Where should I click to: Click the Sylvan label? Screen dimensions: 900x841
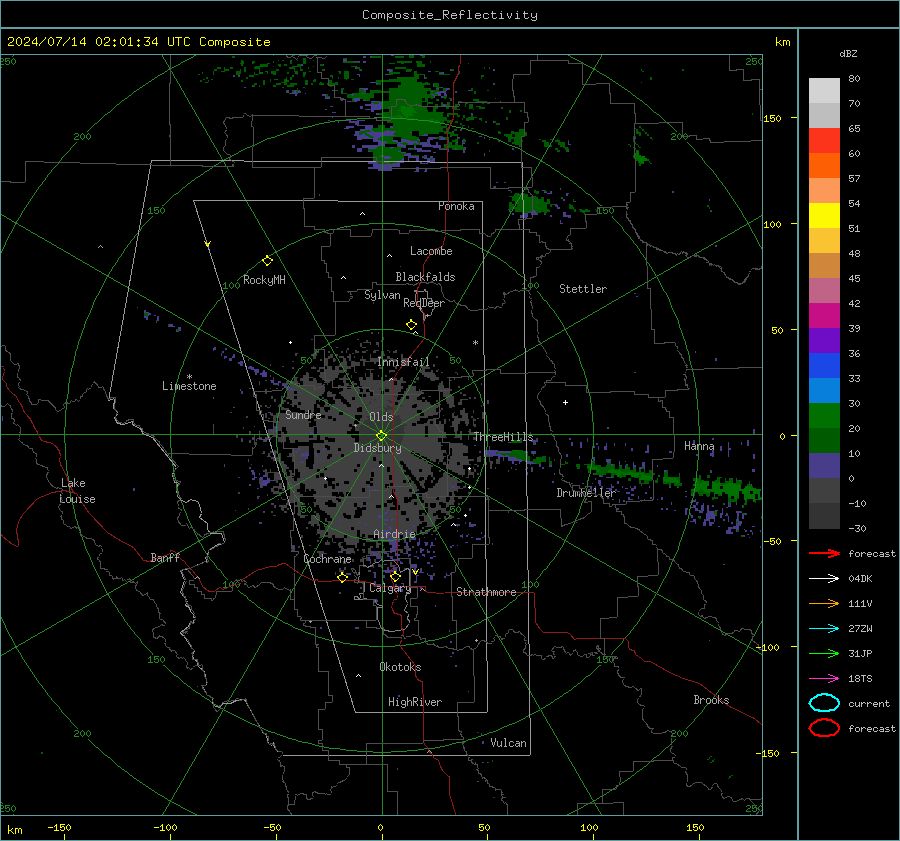coord(382,295)
